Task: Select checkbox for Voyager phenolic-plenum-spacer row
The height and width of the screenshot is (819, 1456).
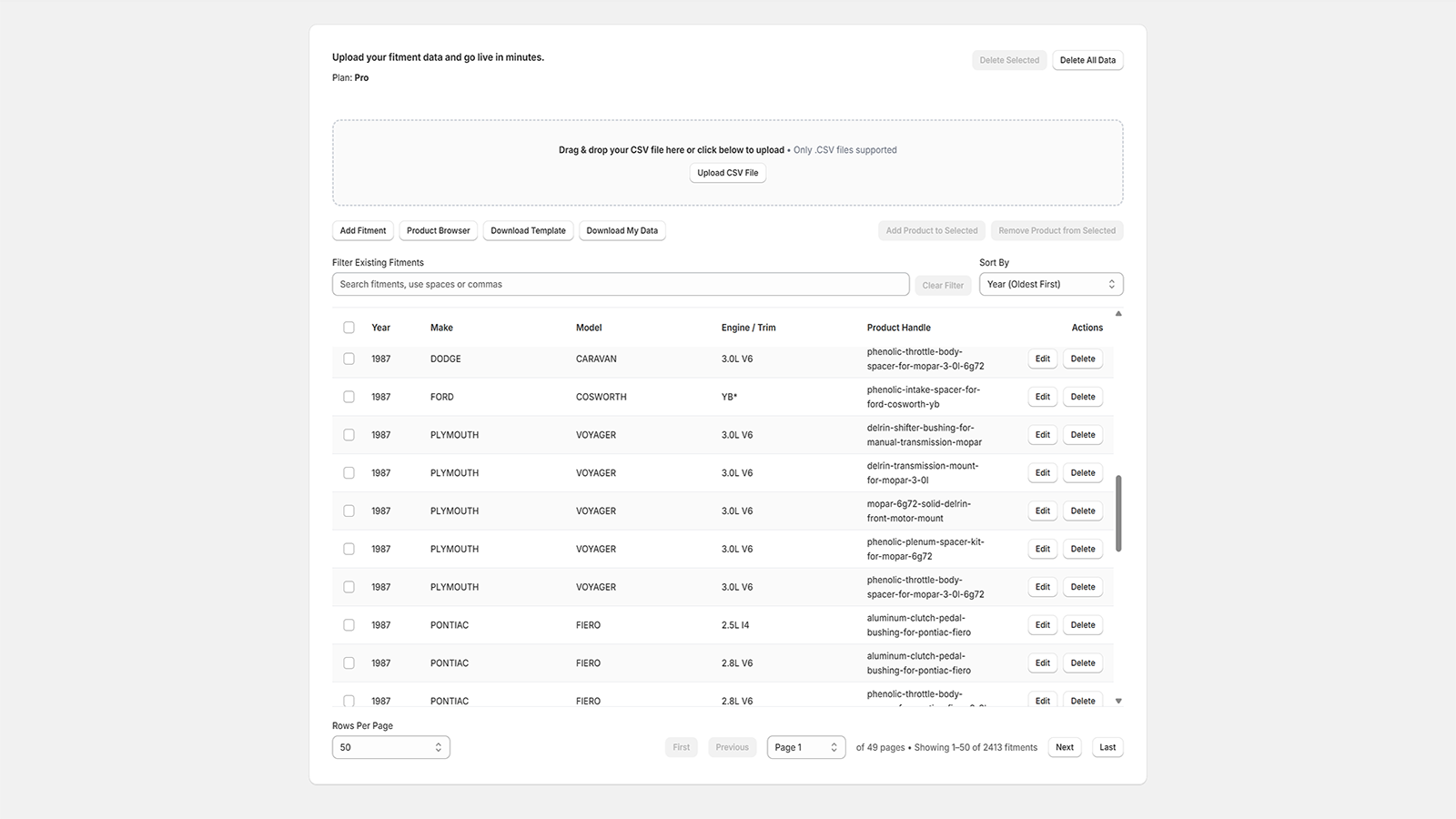Action: [349, 549]
